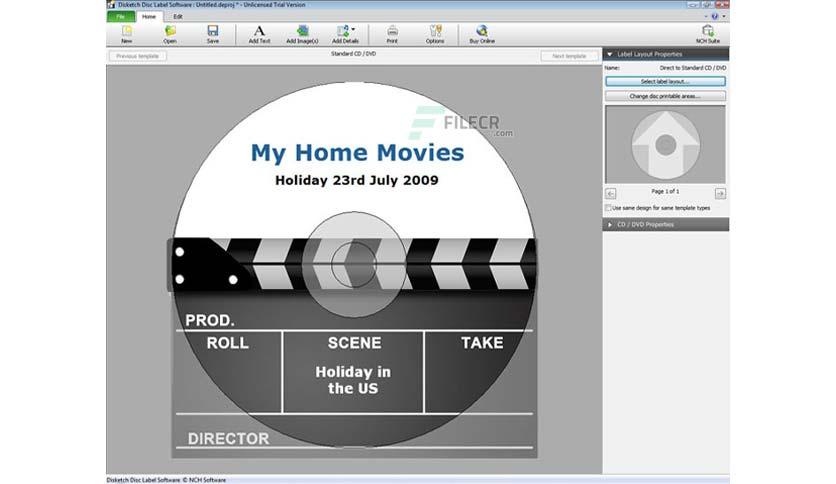Click the 'Select label layout...' button
This screenshot has height=484, width=836.
[x=665, y=81]
